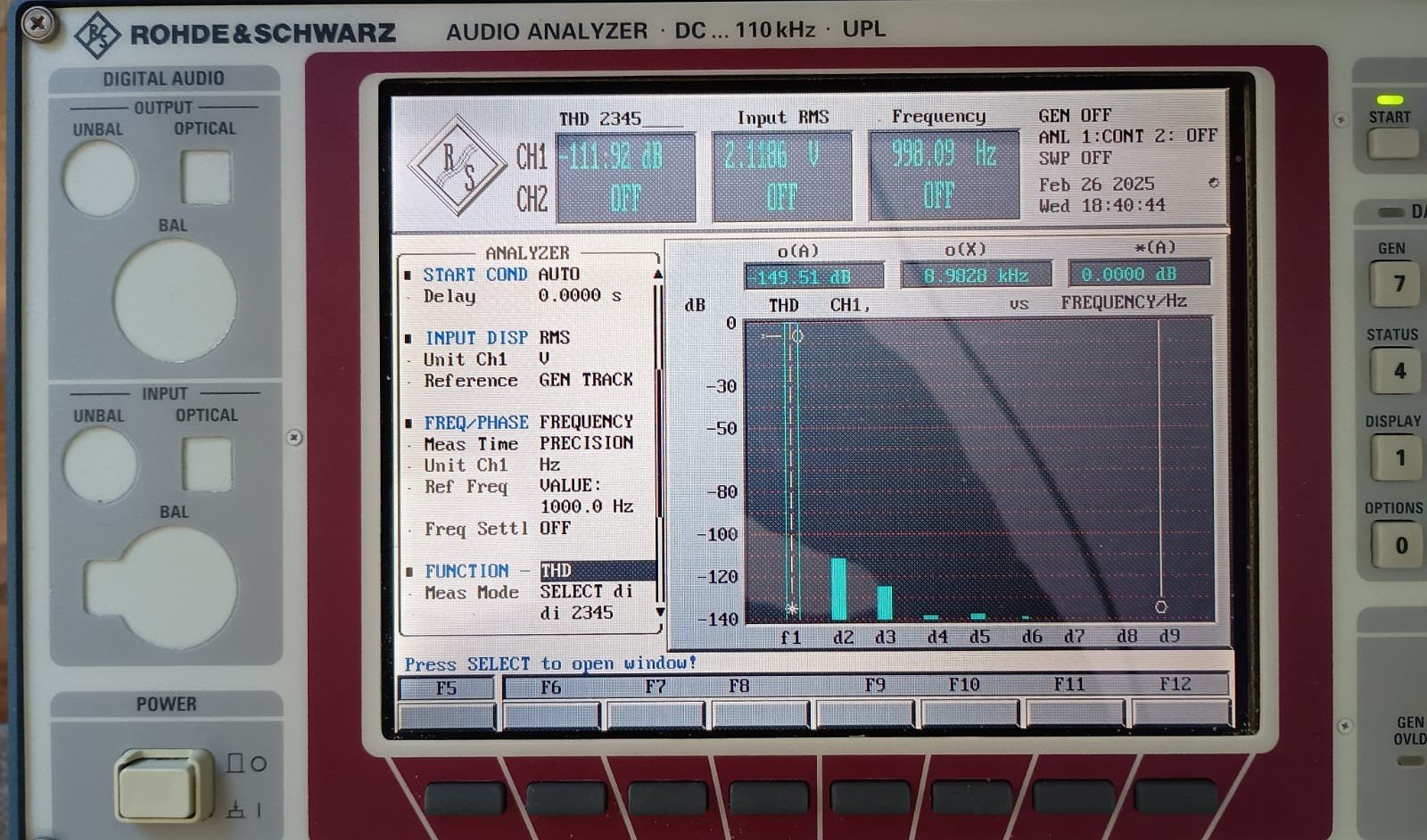Screen dimensions: 1427x840
Task: Click the digital output OPTICAL port
Action: pos(206,177)
